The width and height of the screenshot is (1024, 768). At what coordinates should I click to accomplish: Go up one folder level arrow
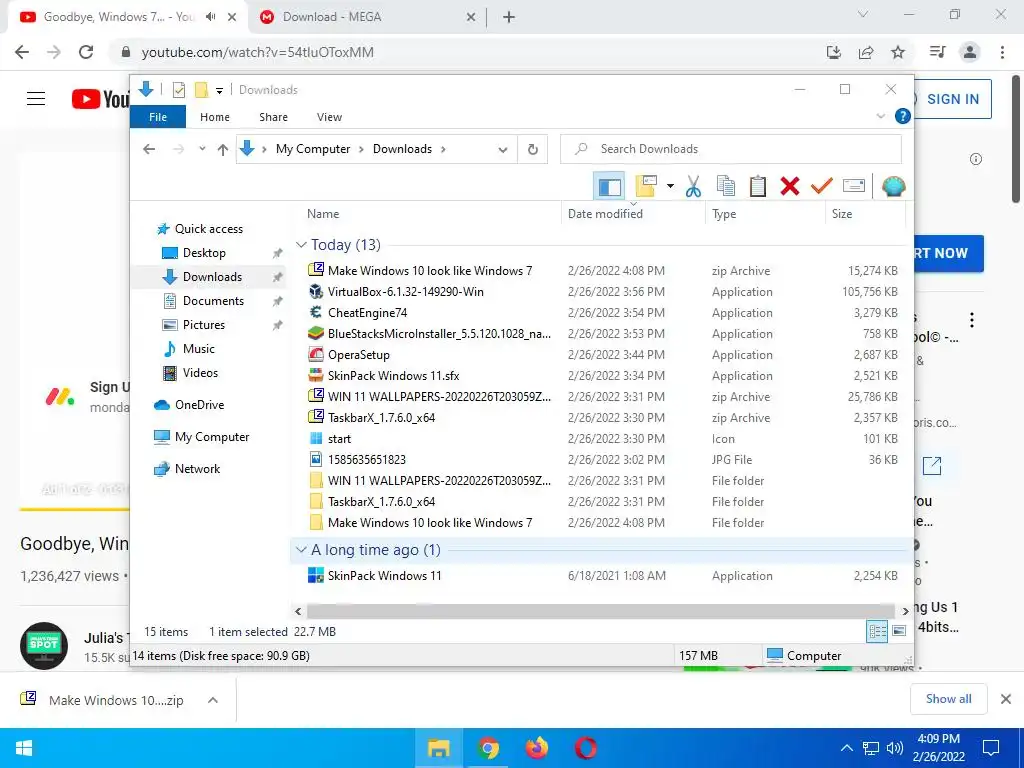[223, 150]
